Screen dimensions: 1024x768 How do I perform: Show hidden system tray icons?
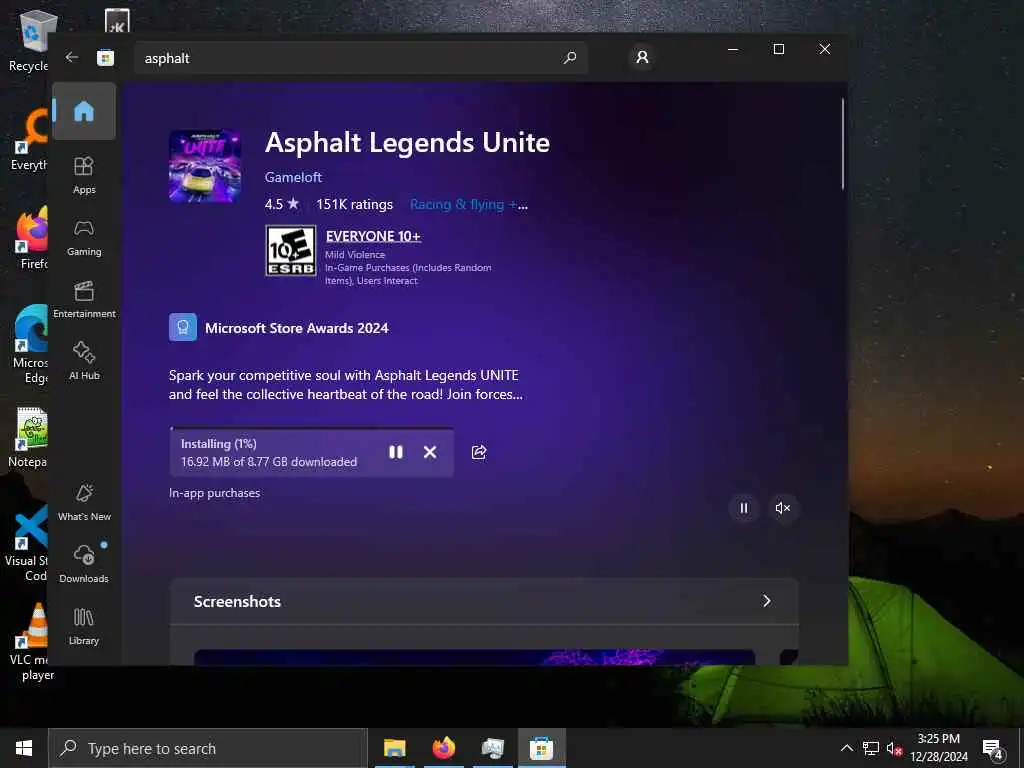point(846,748)
